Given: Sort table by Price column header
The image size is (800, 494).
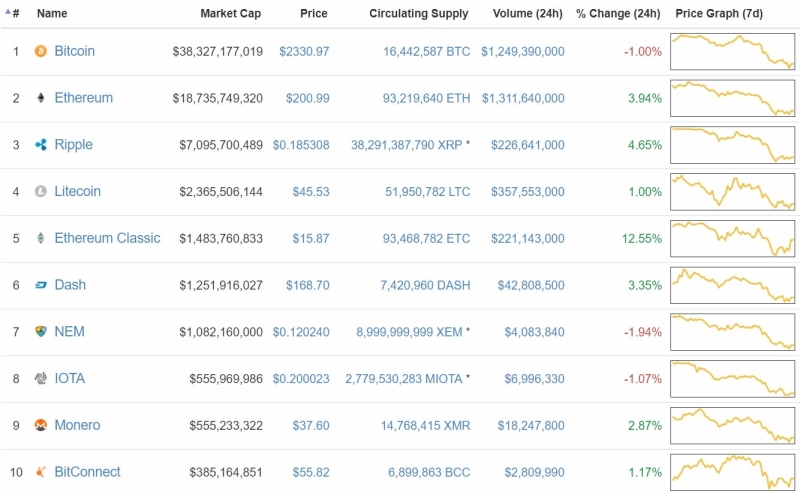Looking at the screenshot, I should click(x=314, y=13).
